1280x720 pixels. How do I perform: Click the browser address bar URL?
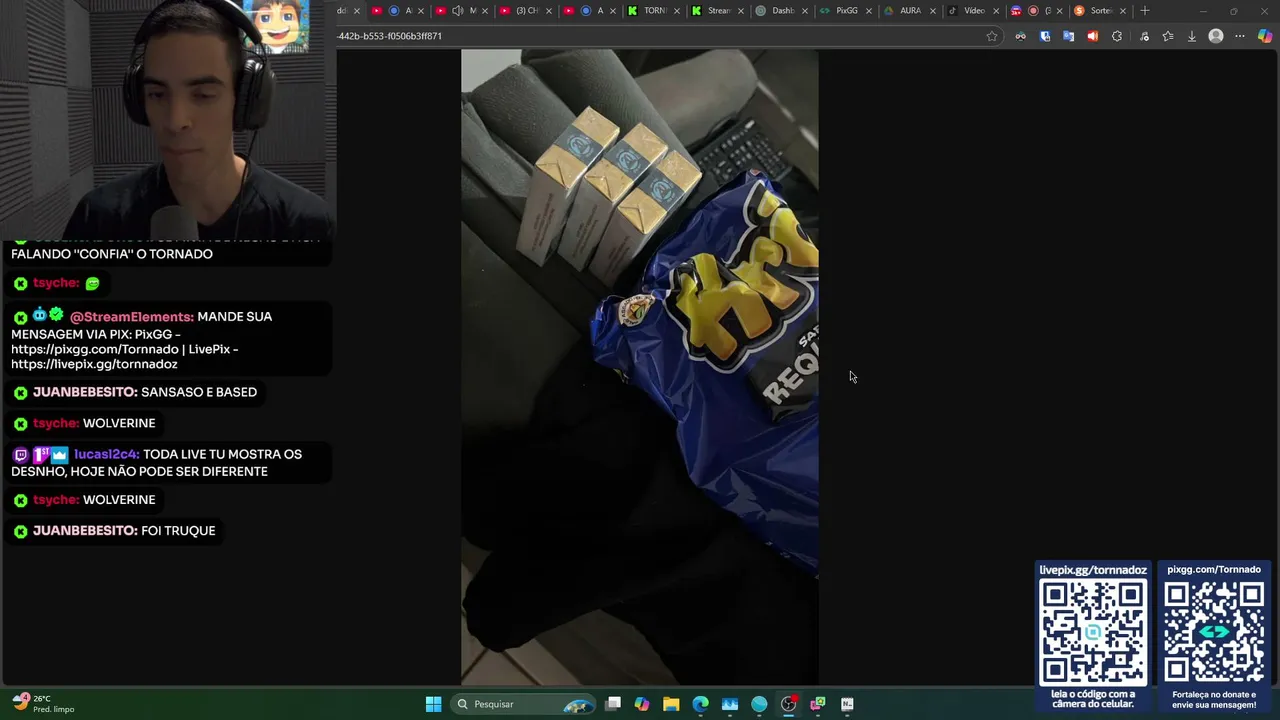coord(390,36)
